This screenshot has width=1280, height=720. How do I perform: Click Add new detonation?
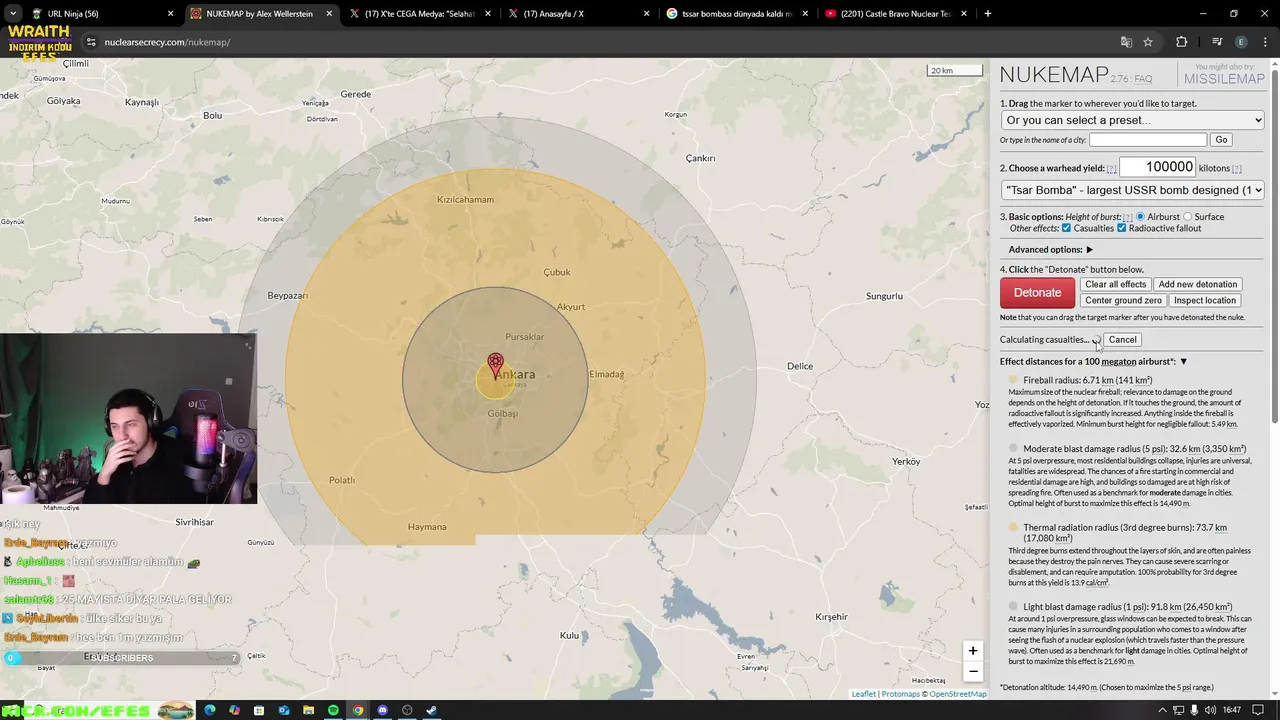1197,284
